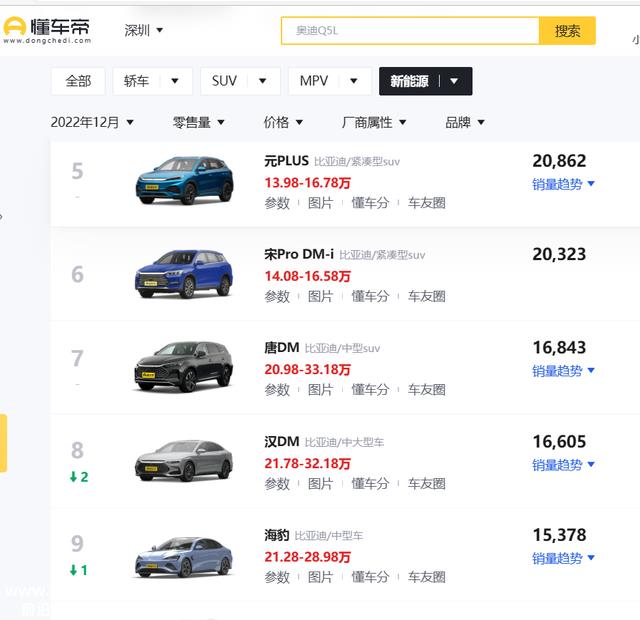Image resolution: width=640 pixels, height=620 pixels.
Task: Expand the SUV sub-type arrow
Action: coord(262,81)
